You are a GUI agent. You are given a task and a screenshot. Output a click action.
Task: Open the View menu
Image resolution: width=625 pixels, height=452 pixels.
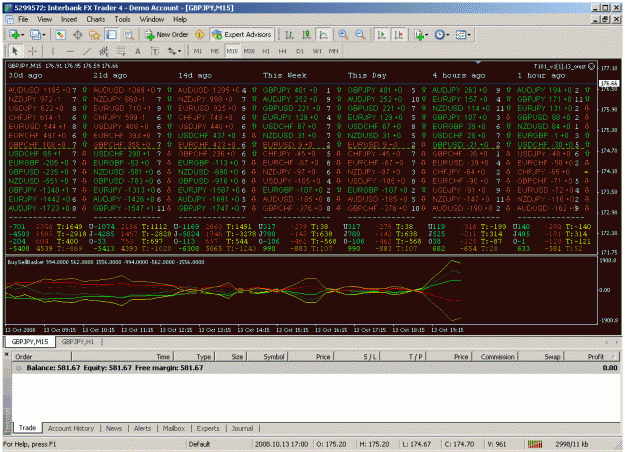[x=44, y=19]
